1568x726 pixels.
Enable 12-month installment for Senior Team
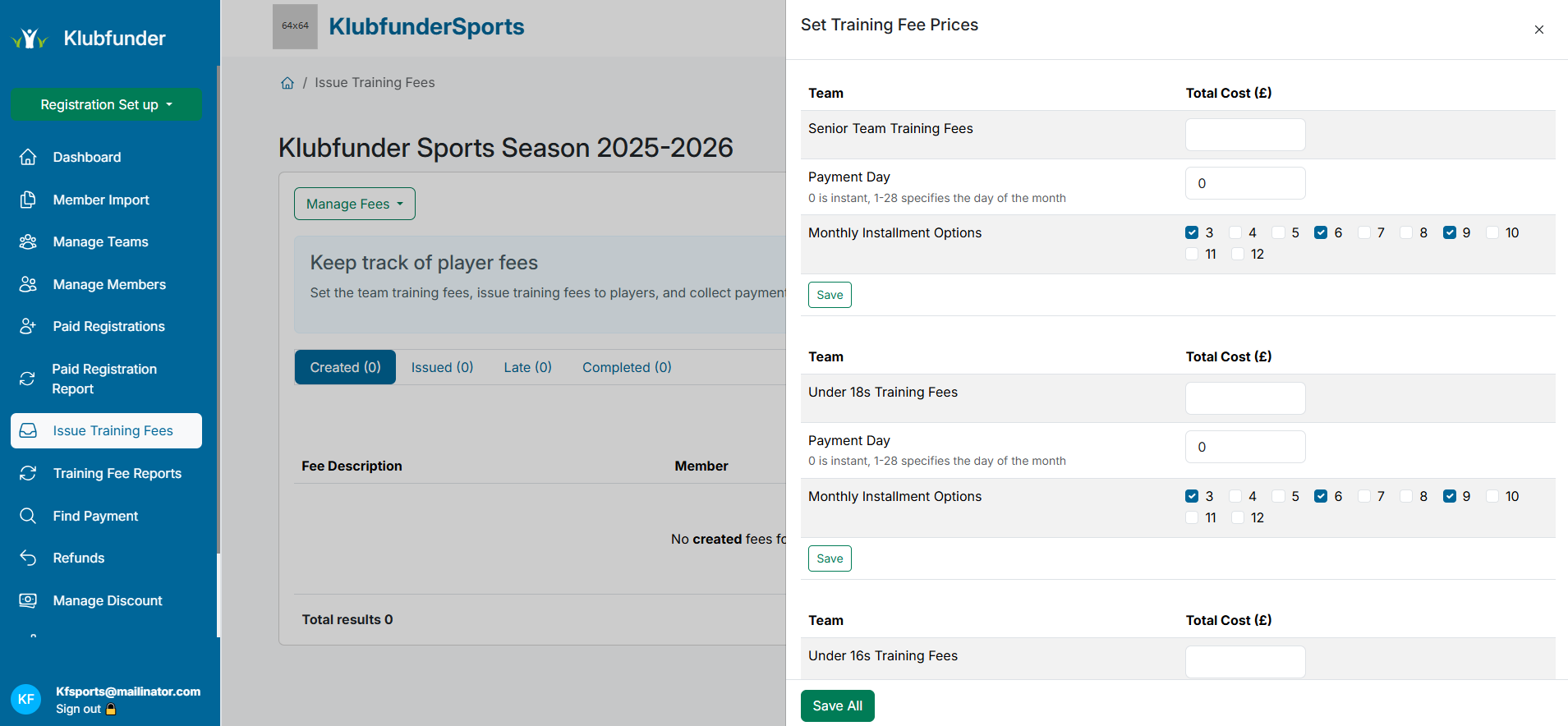[1238, 254]
